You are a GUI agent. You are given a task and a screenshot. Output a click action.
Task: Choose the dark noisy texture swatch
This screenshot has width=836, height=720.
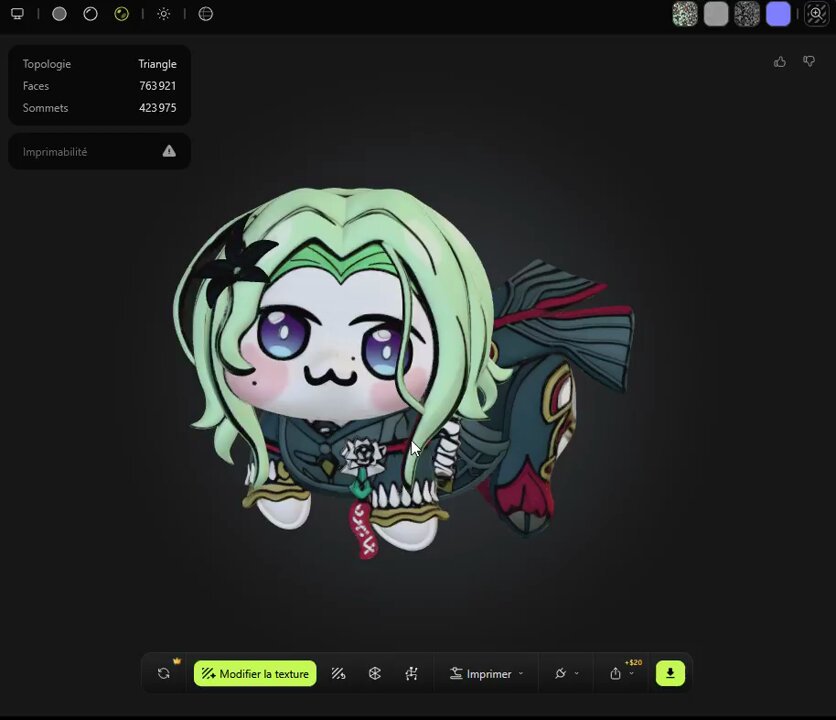pyautogui.click(x=747, y=14)
